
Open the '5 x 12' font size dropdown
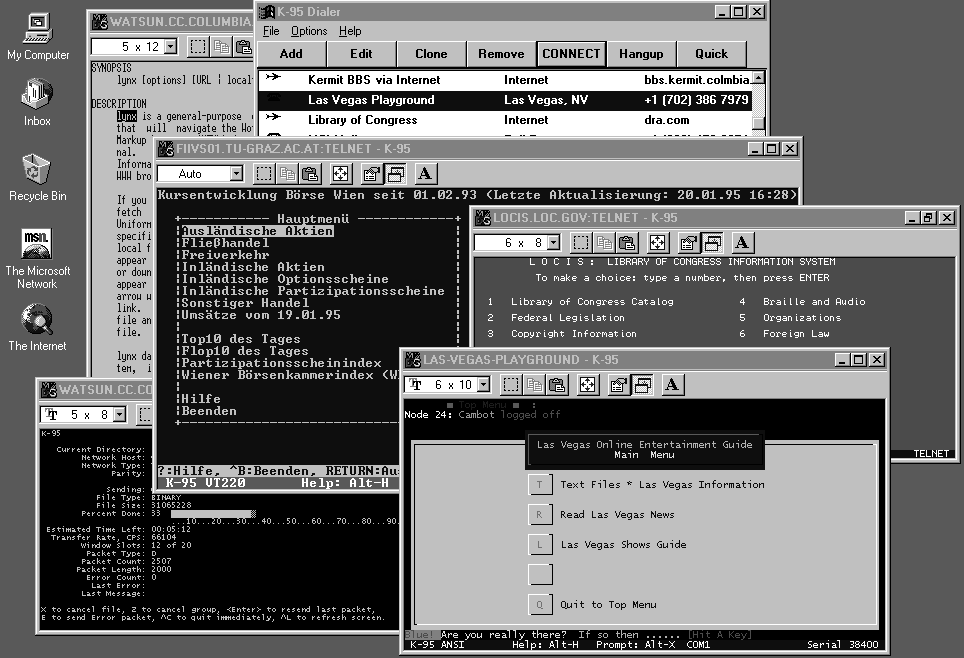[170, 47]
